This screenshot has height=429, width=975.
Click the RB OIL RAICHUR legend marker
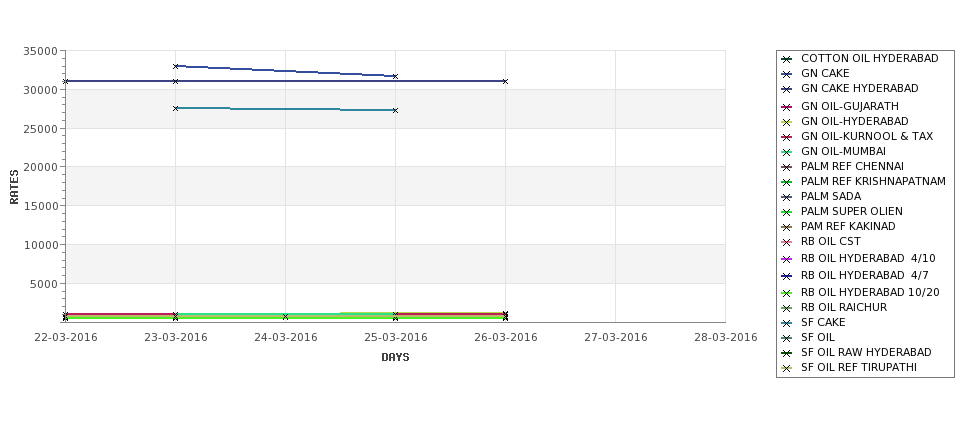(x=787, y=308)
